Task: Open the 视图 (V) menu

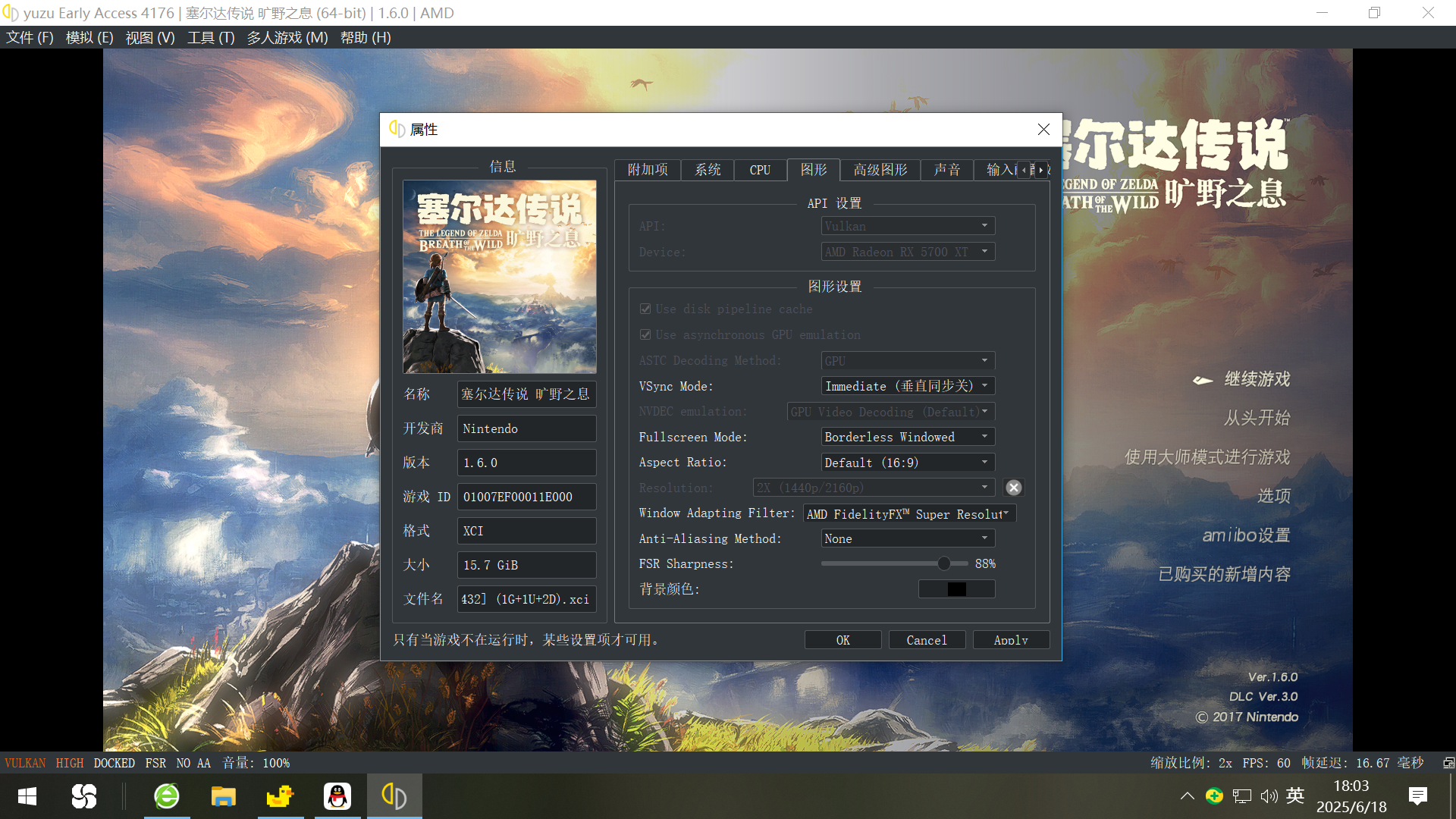Action: 150,38
